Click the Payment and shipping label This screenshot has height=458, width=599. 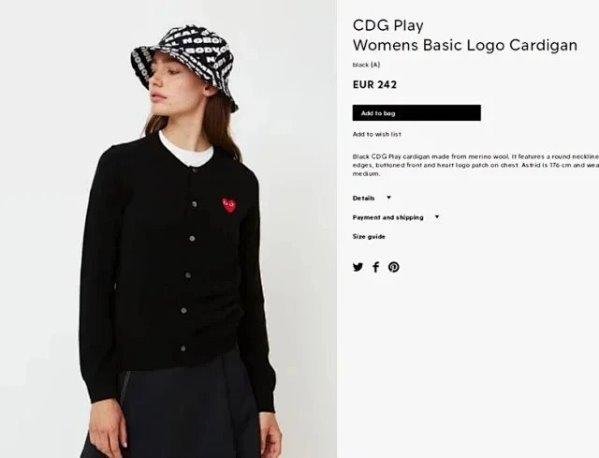[x=388, y=218]
